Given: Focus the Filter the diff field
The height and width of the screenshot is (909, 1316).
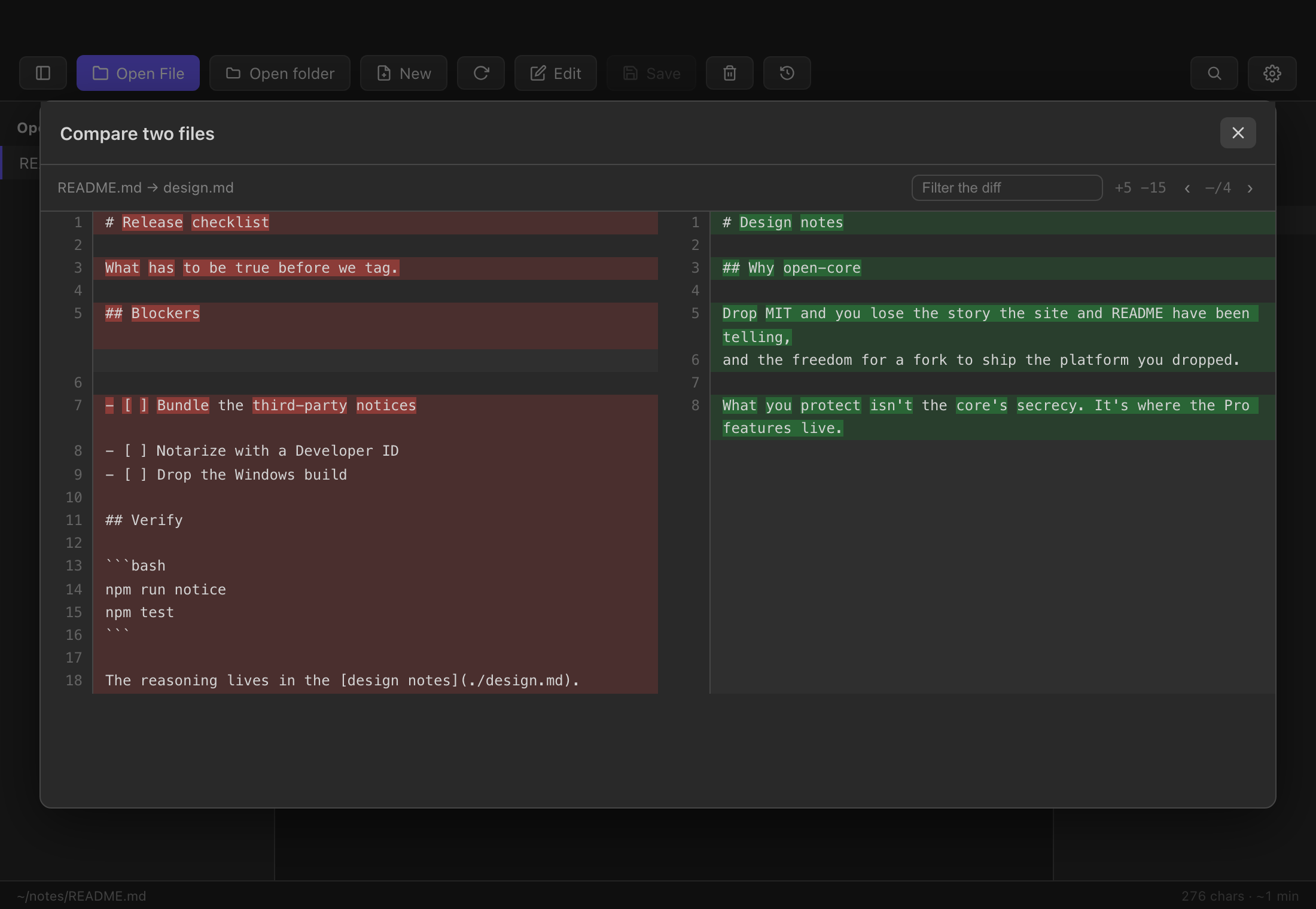Looking at the screenshot, I should coord(1007,188).
